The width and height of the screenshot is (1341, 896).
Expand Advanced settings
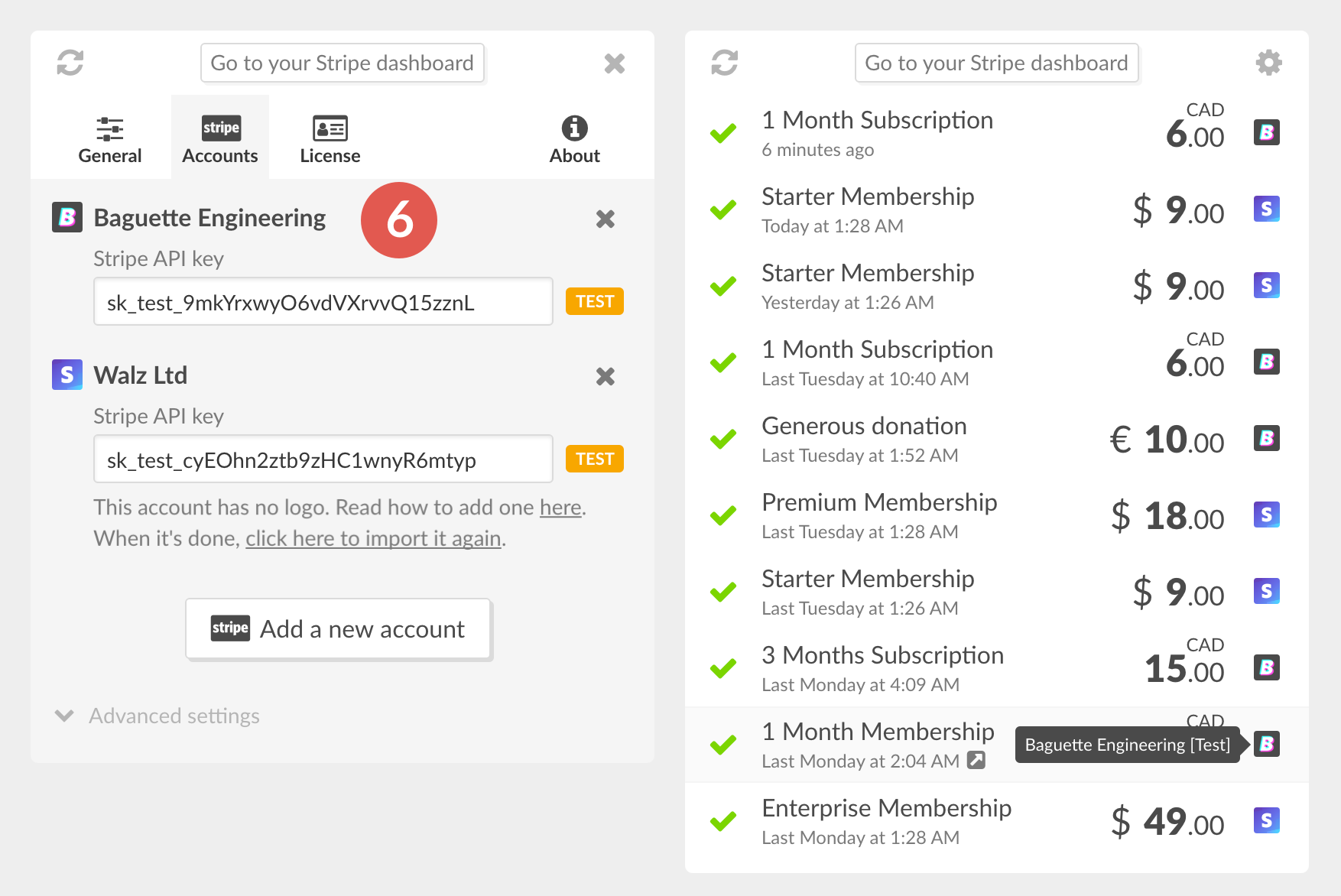pos(157,716)
